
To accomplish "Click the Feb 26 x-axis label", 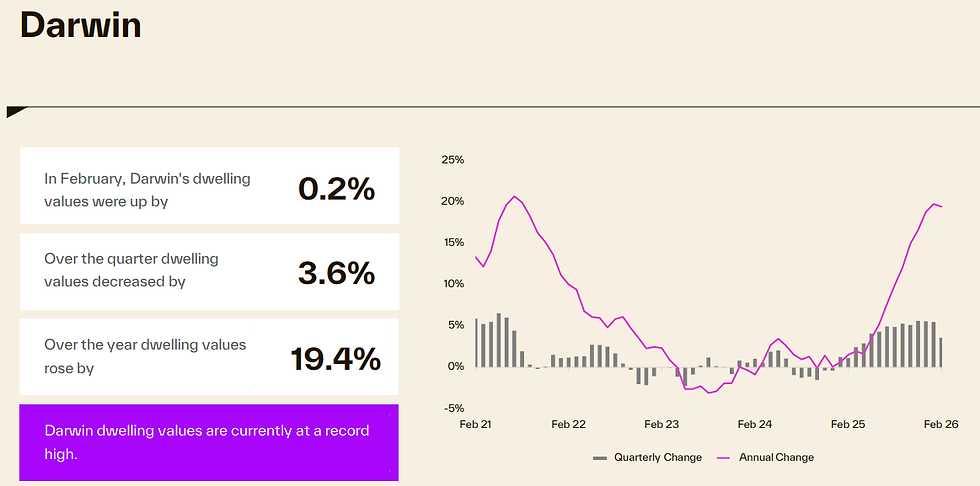I will pyautogui.click(x=941, y=424).
